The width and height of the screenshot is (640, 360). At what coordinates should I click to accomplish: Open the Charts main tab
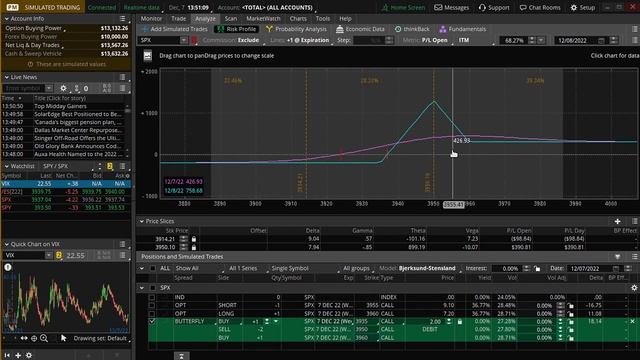(x=298, y=18)
